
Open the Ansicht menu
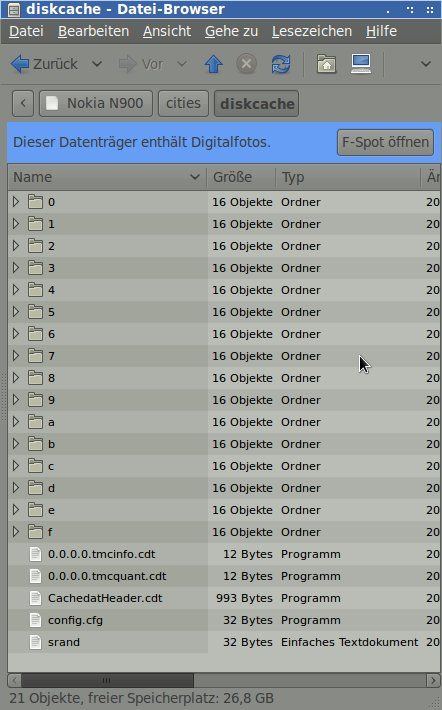click(x=167, y=31)
